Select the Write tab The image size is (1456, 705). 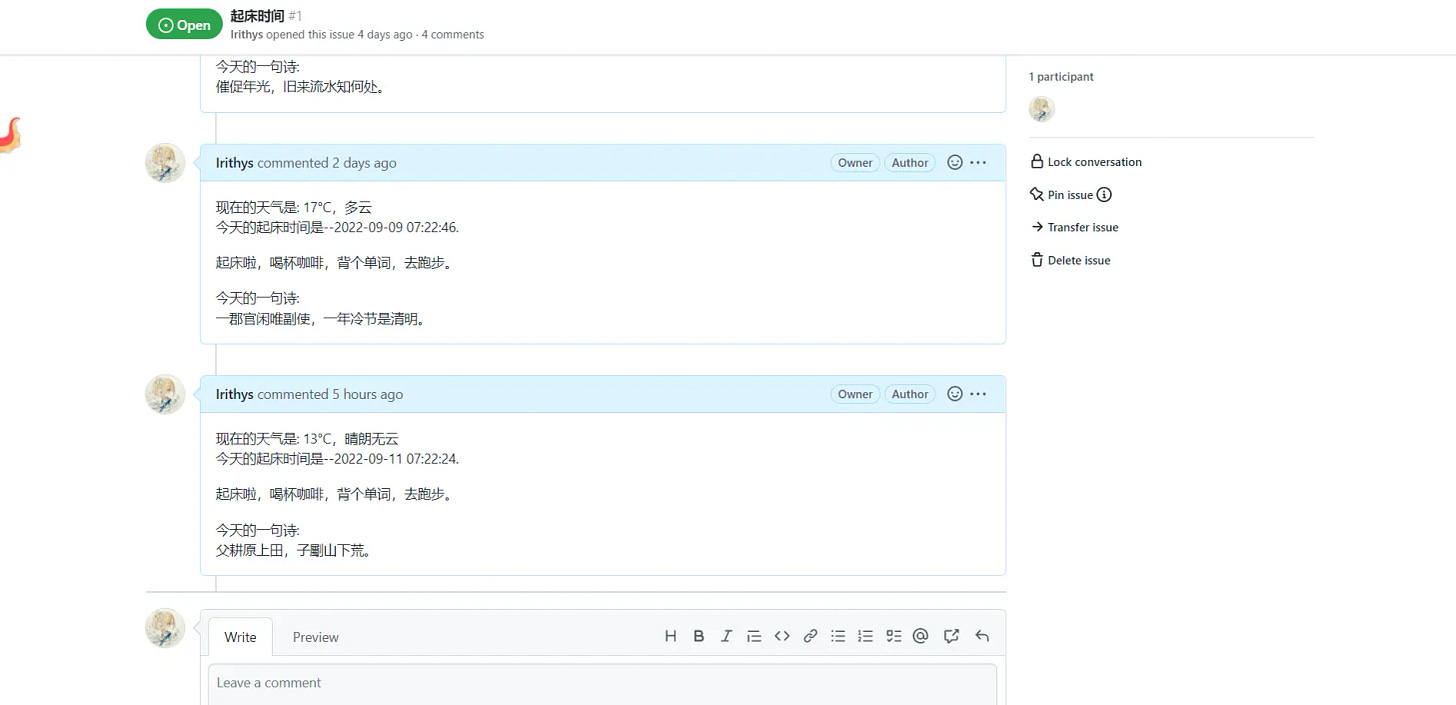pos(240,636)
